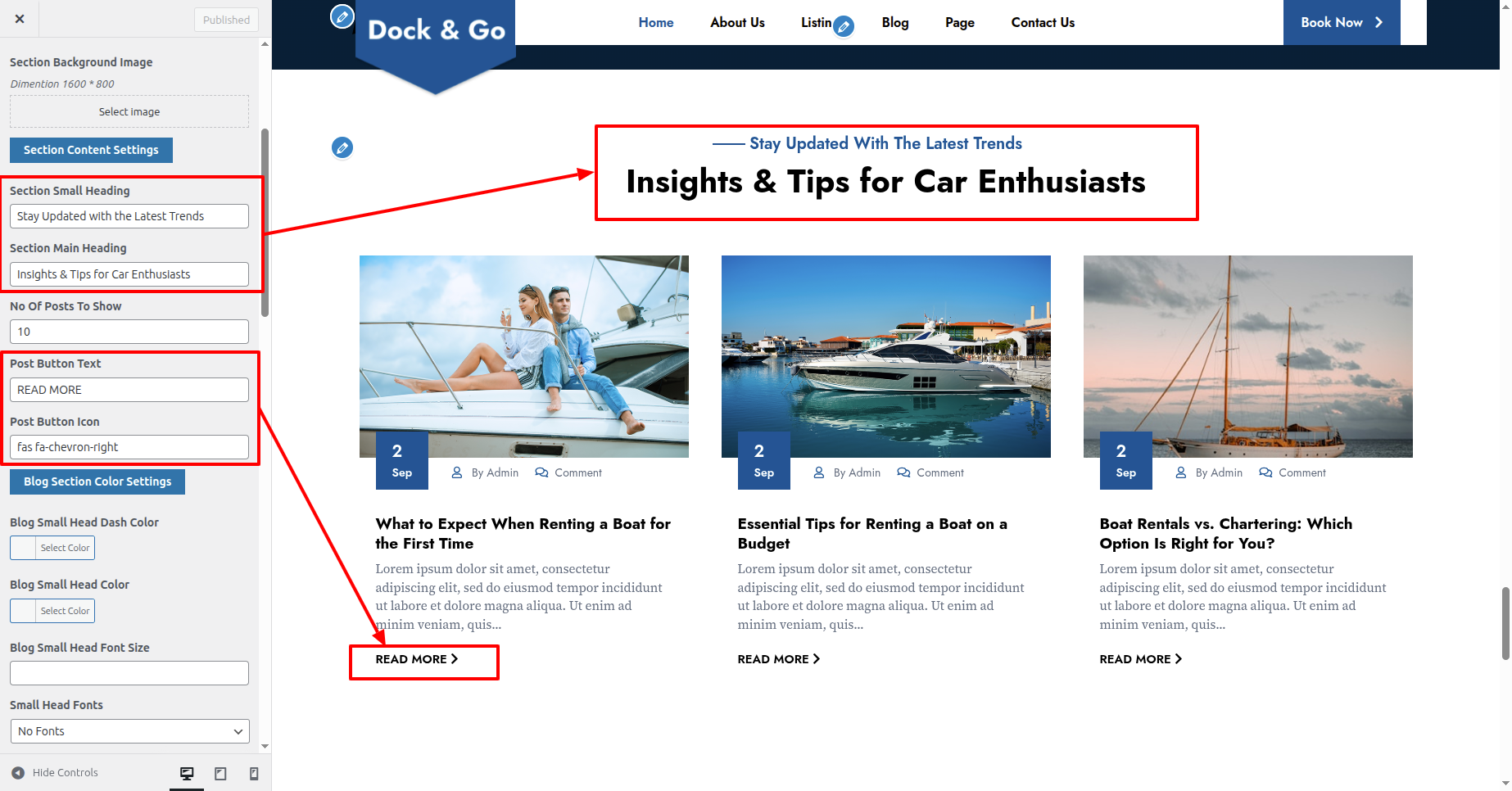The image size is (1512, 791).
Task: Switch to desktop preview device icon
Action: click(x=187, y=773)
